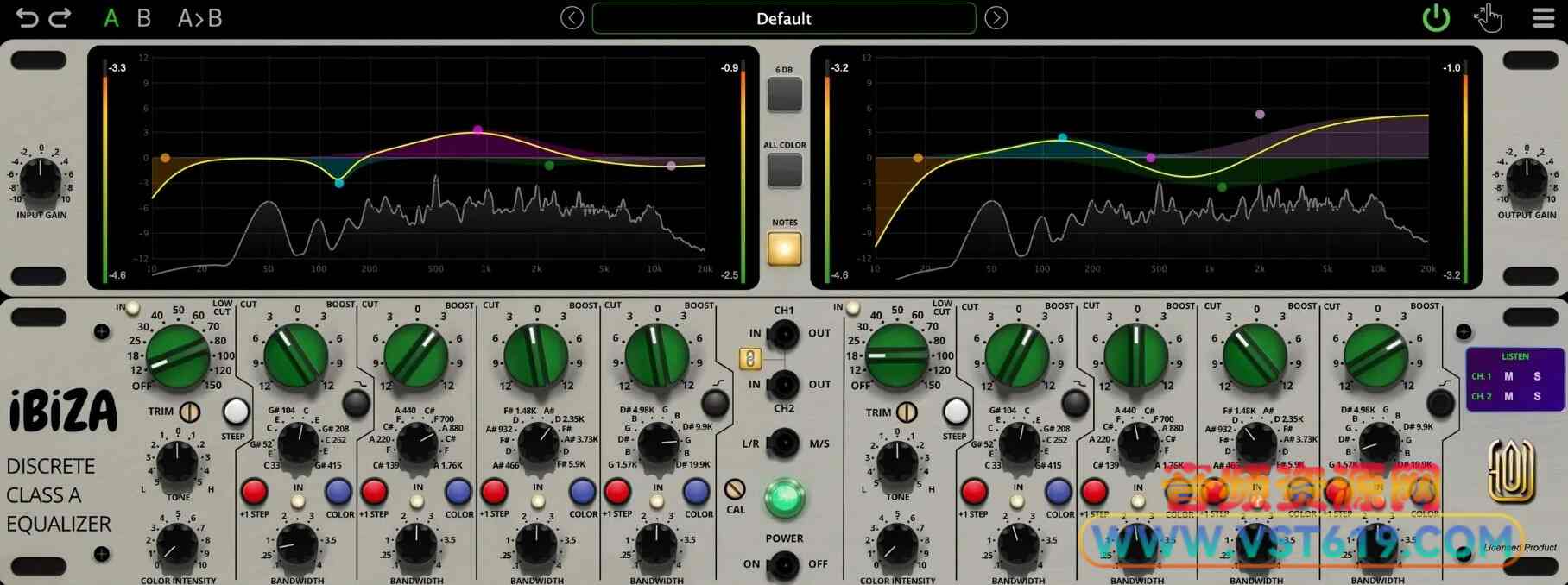Toggle the ALL COLOR button
Screen dimensions: 1568x585
pyautogui.click(x=784, y=170)
